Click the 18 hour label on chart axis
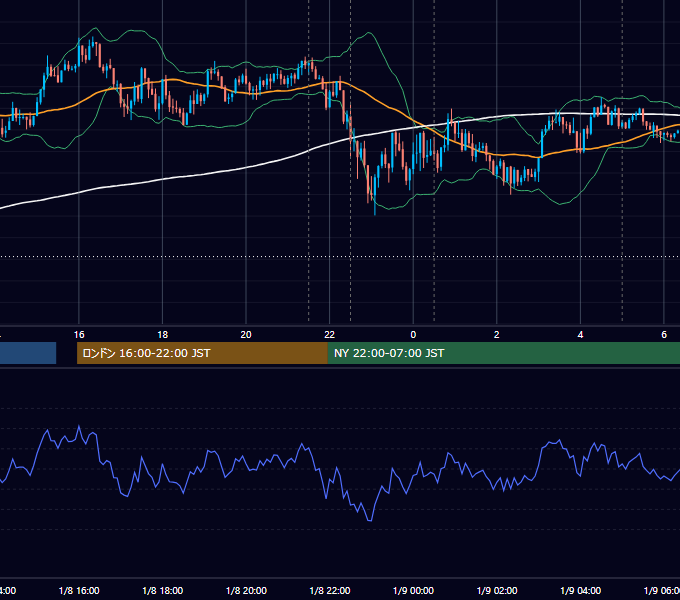 [x=163, y=335]
